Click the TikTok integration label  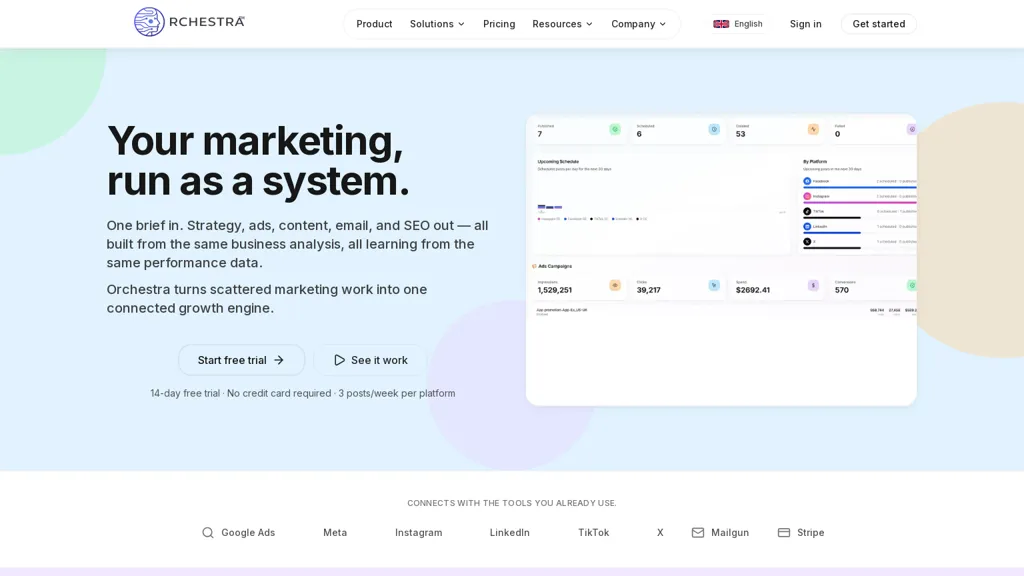[x=594, y=533]
